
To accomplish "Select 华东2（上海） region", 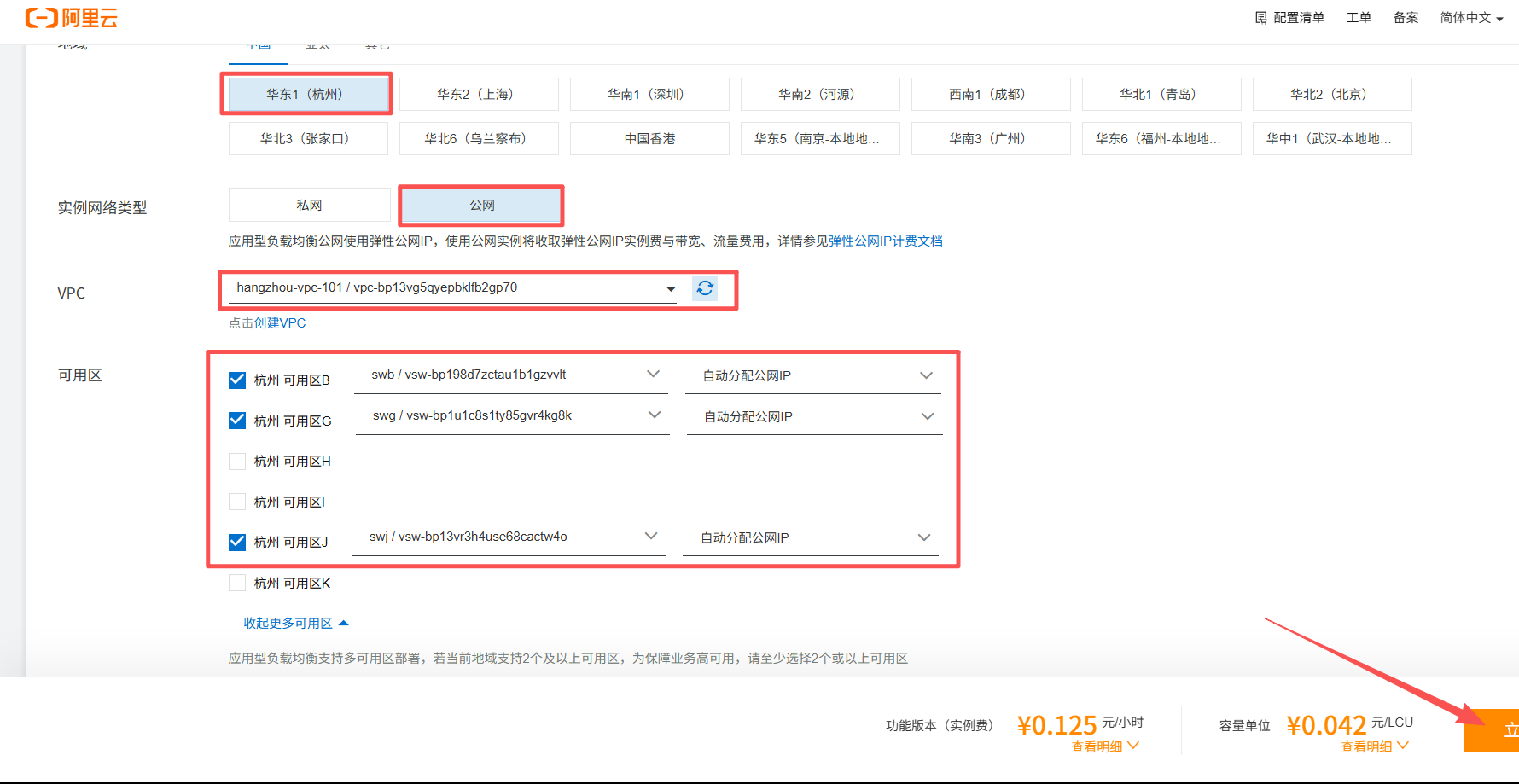I will click(x=479, y=94).
